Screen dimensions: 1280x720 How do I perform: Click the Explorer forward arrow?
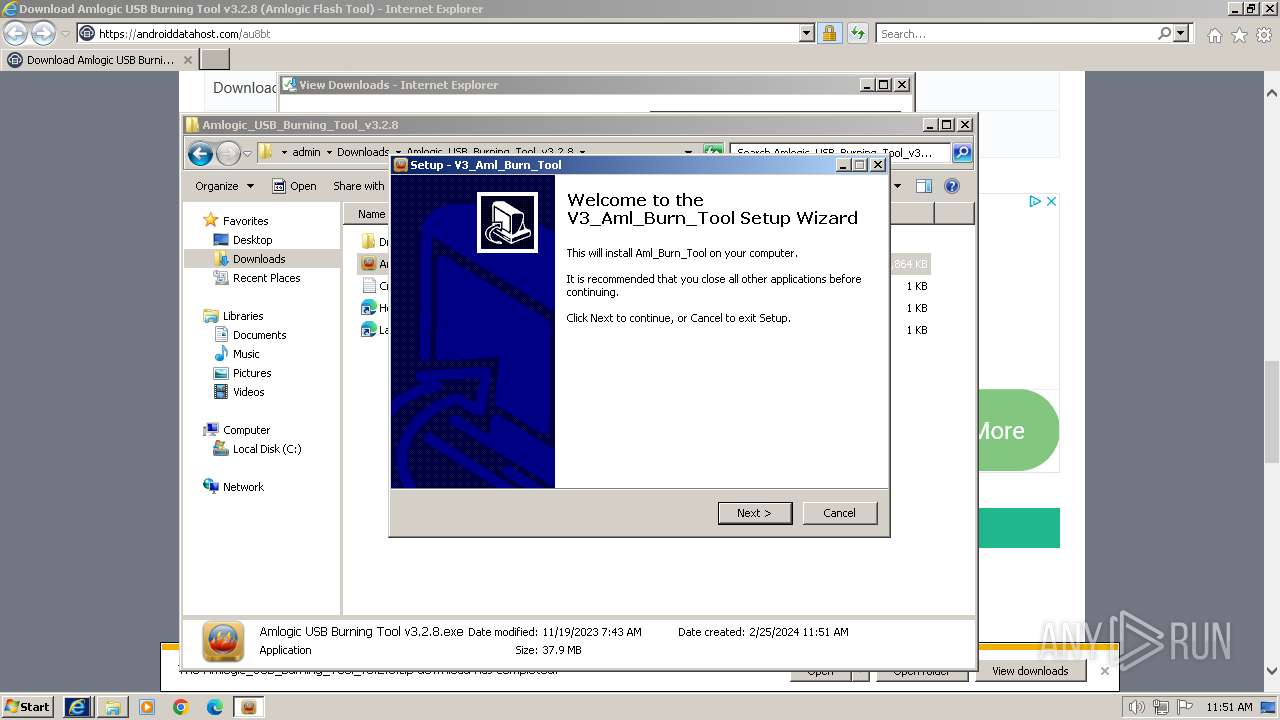tap(228, 153)
